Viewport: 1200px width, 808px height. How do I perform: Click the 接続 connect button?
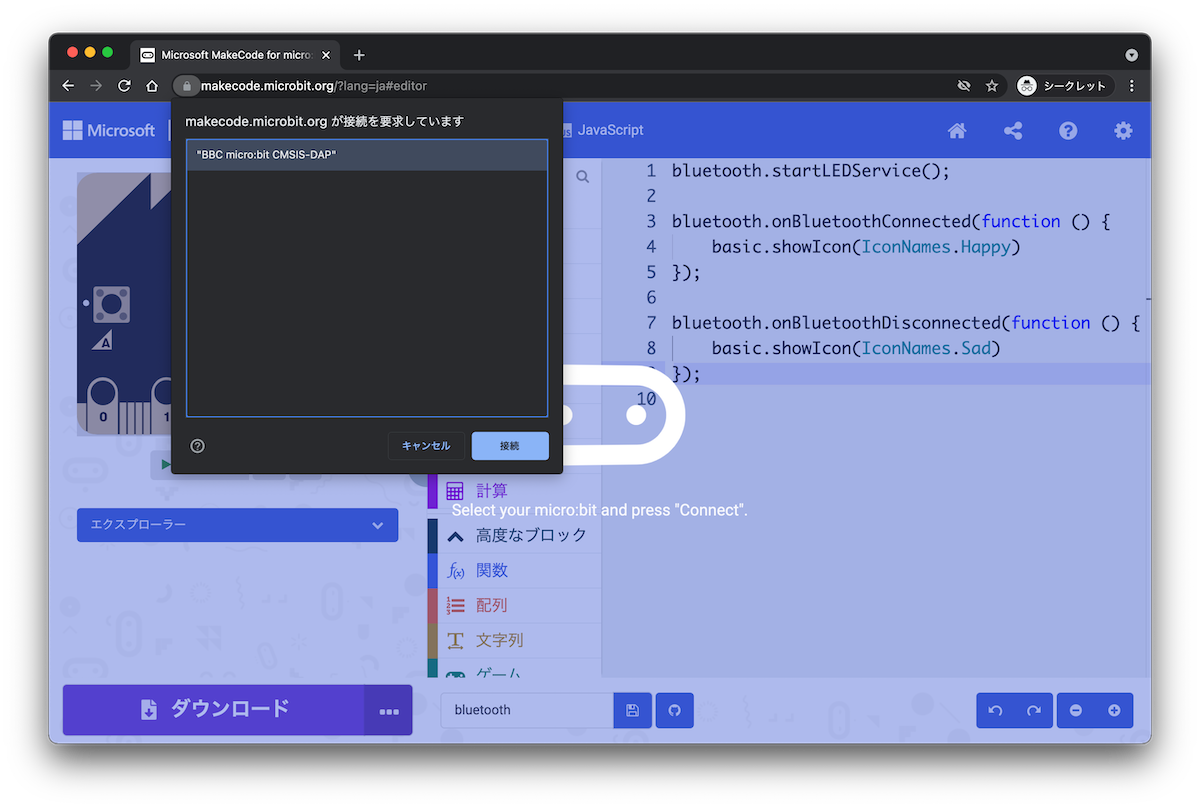point(510,446)
